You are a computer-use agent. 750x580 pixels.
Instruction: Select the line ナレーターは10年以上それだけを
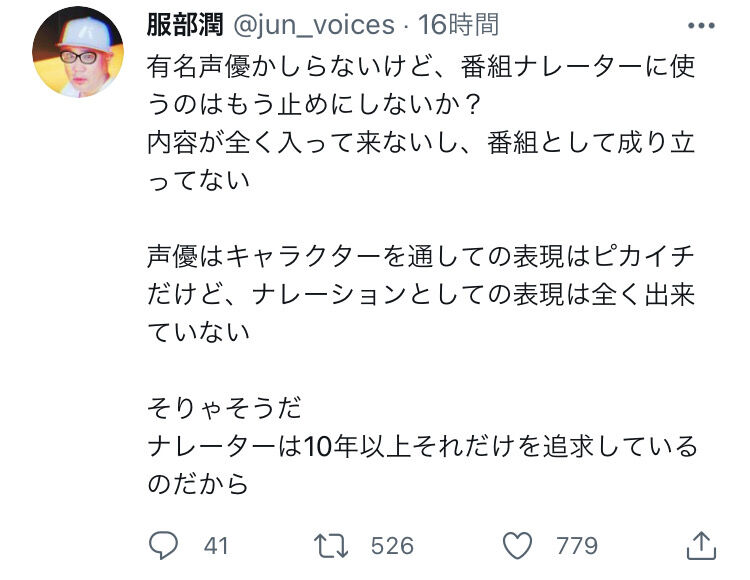[422, 446]
